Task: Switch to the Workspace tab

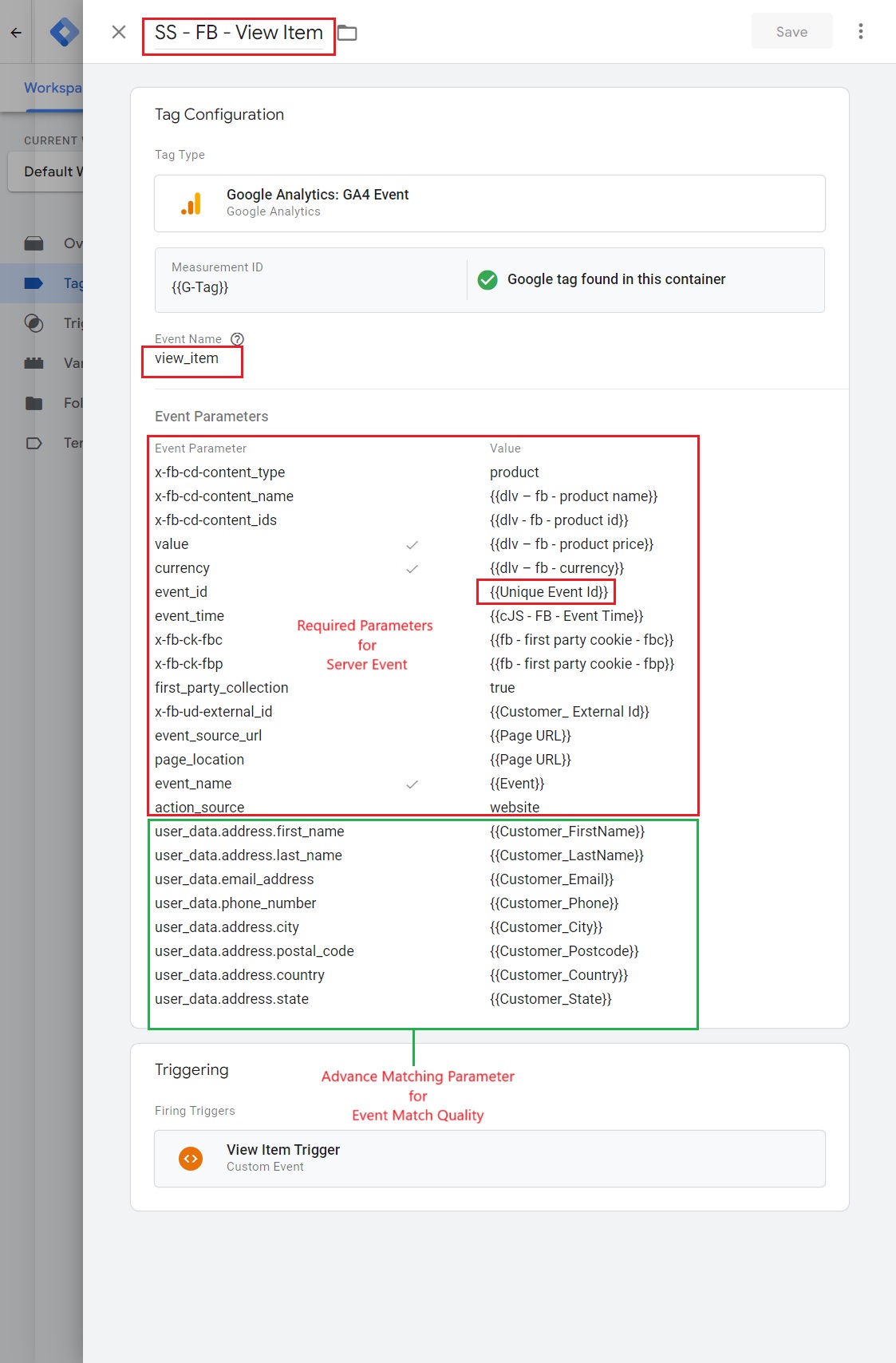Action: tap(53, 88)
